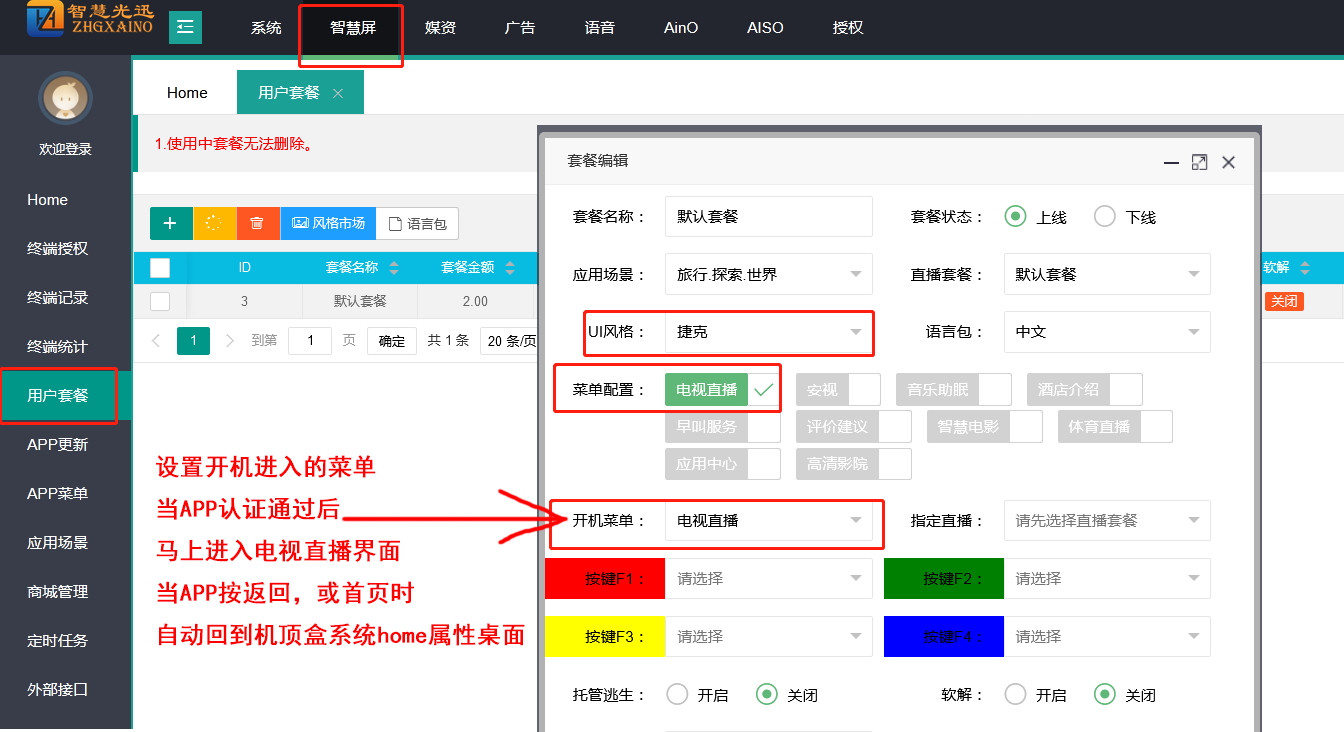Open the UI风格 dropdown showing 捷克

click(768, 332)
